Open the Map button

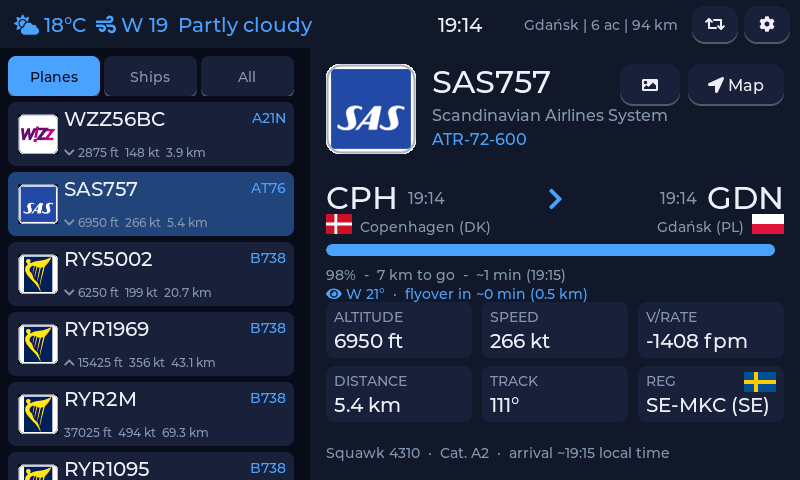pos(736,85)
